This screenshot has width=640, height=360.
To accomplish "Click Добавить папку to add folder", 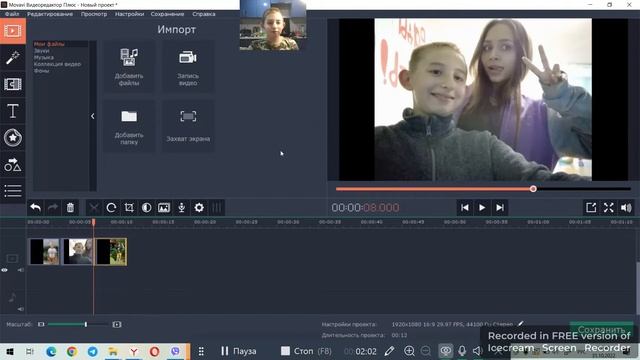I will click(x=129, y=126).
